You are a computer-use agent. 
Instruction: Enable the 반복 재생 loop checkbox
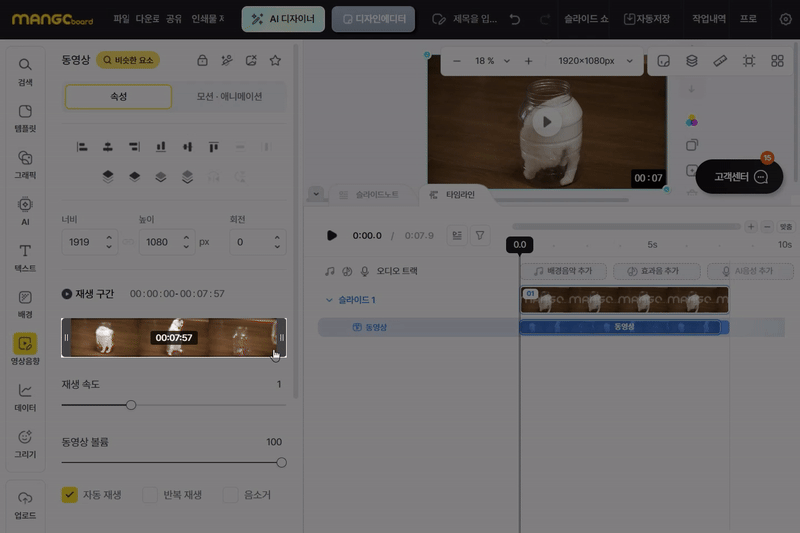click(150, 495)
